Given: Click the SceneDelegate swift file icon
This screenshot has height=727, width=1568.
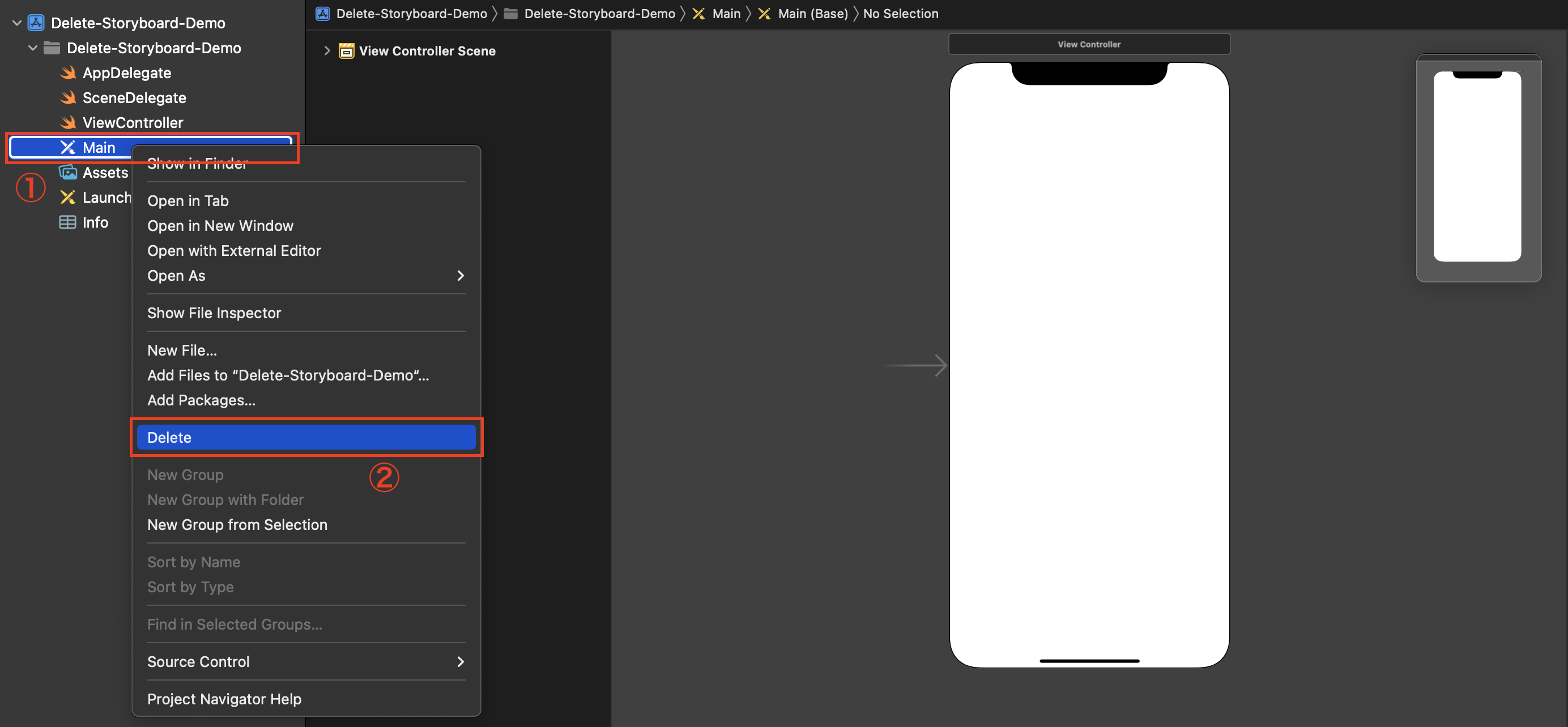Looking at the screenshot, I should pyautogui.click(x=68, y=98).
